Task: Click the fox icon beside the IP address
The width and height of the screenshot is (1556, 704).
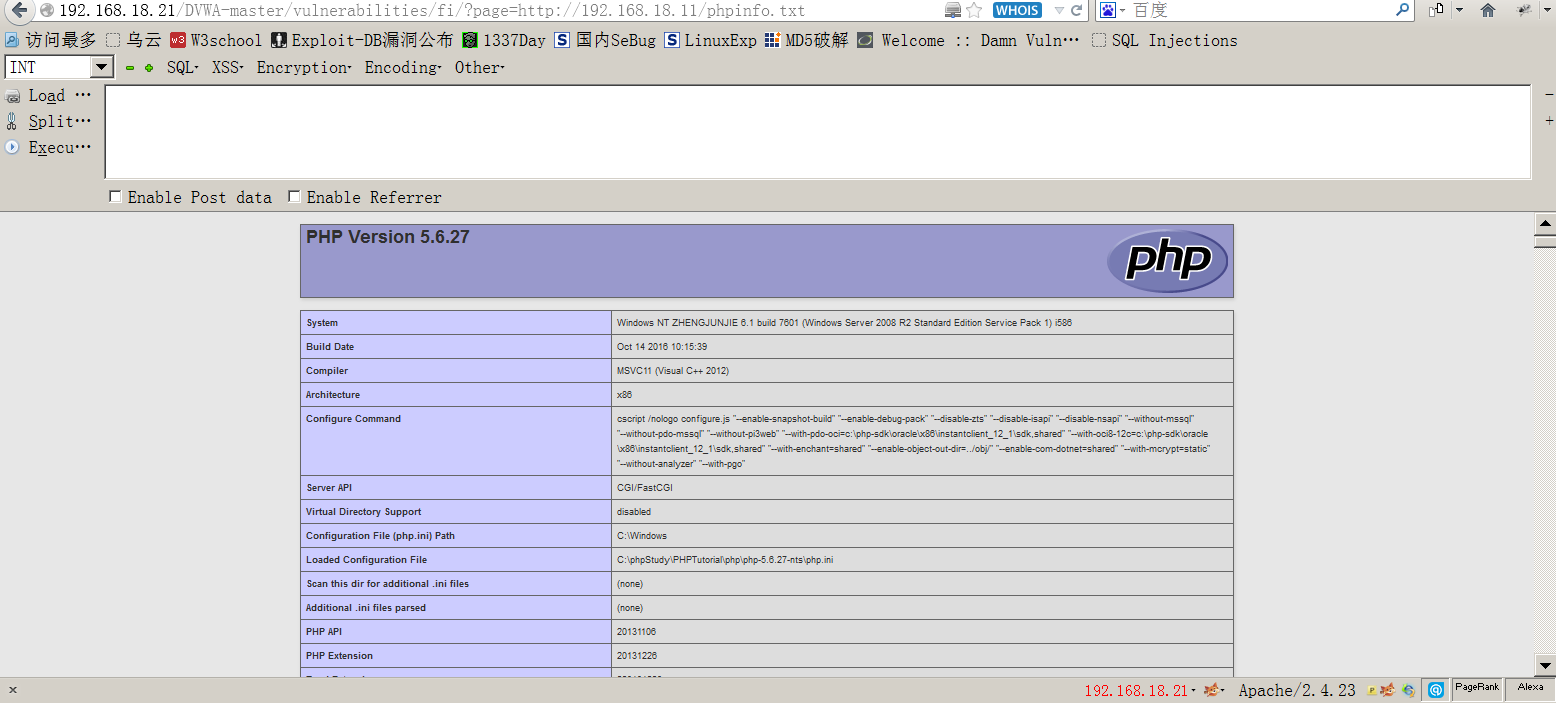Action: coord(1212,690)
